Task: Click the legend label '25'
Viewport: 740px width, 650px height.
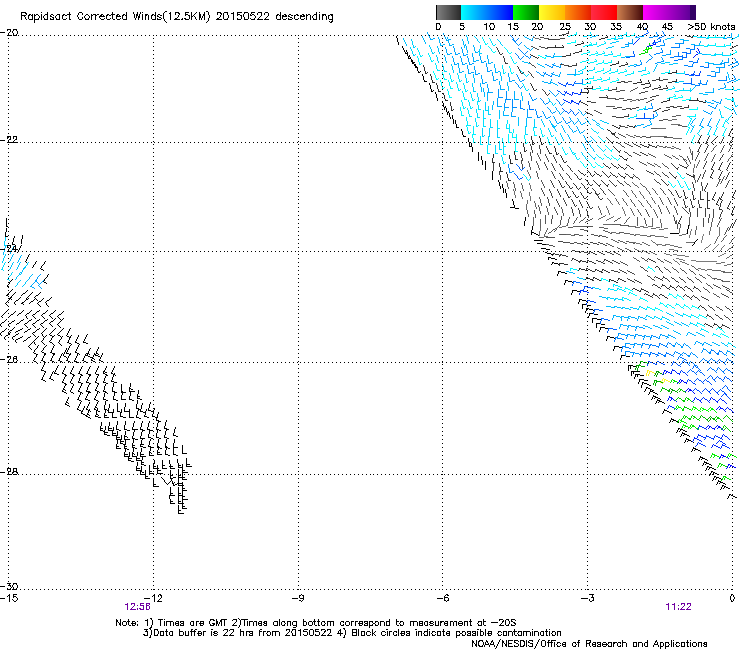Action: click(565, 27)
